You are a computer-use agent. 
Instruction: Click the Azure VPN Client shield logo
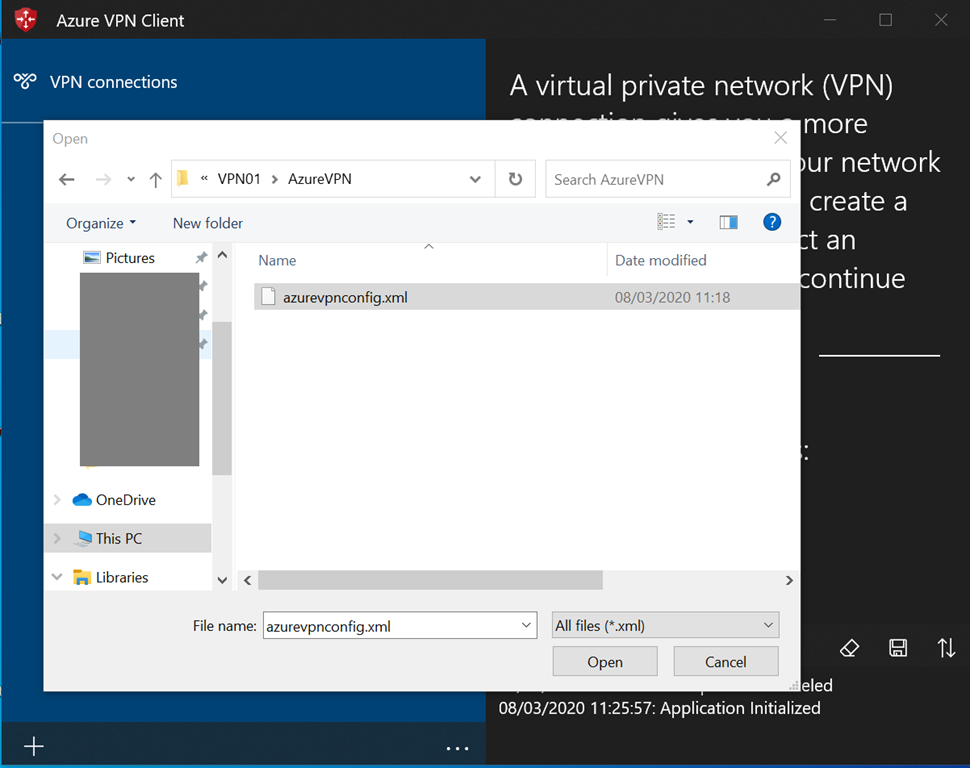26,20
